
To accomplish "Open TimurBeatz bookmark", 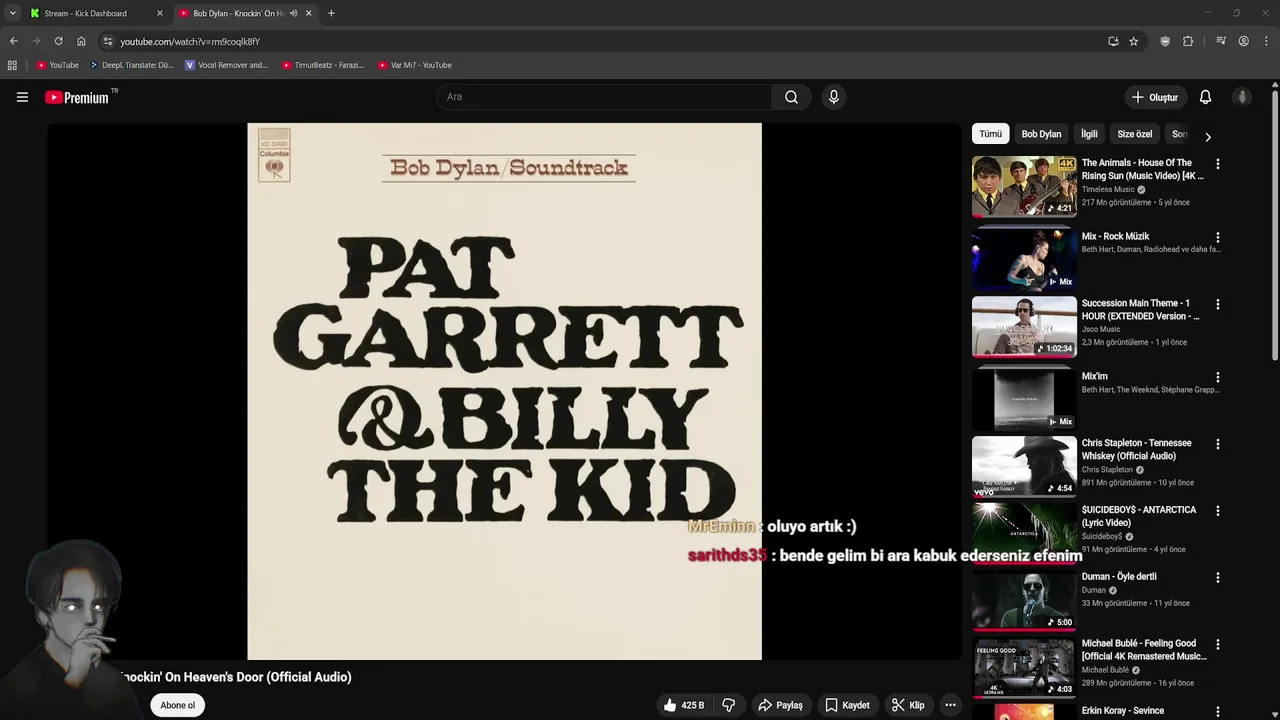I will [322, 65].
